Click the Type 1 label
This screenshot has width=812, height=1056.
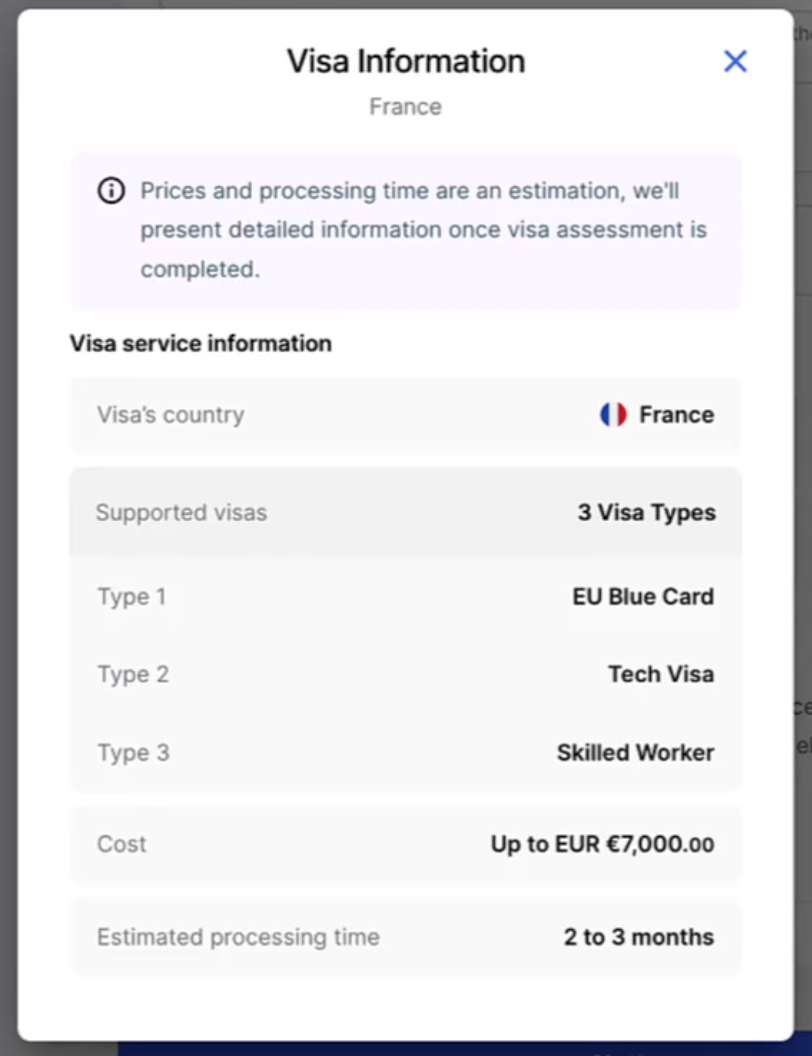(131, 597)
